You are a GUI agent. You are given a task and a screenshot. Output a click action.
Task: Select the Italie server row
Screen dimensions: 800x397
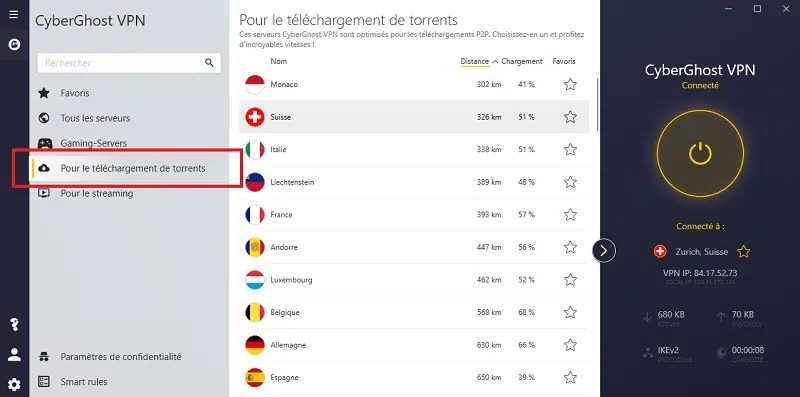pyautogui.click(x=414, y=150)
